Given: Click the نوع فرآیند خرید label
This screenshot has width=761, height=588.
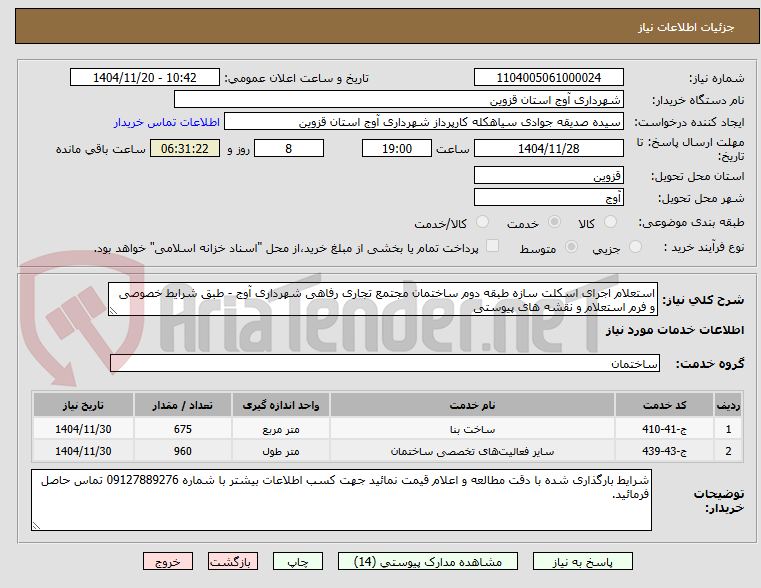Looking at the screenshot, I should pos(704,247).
